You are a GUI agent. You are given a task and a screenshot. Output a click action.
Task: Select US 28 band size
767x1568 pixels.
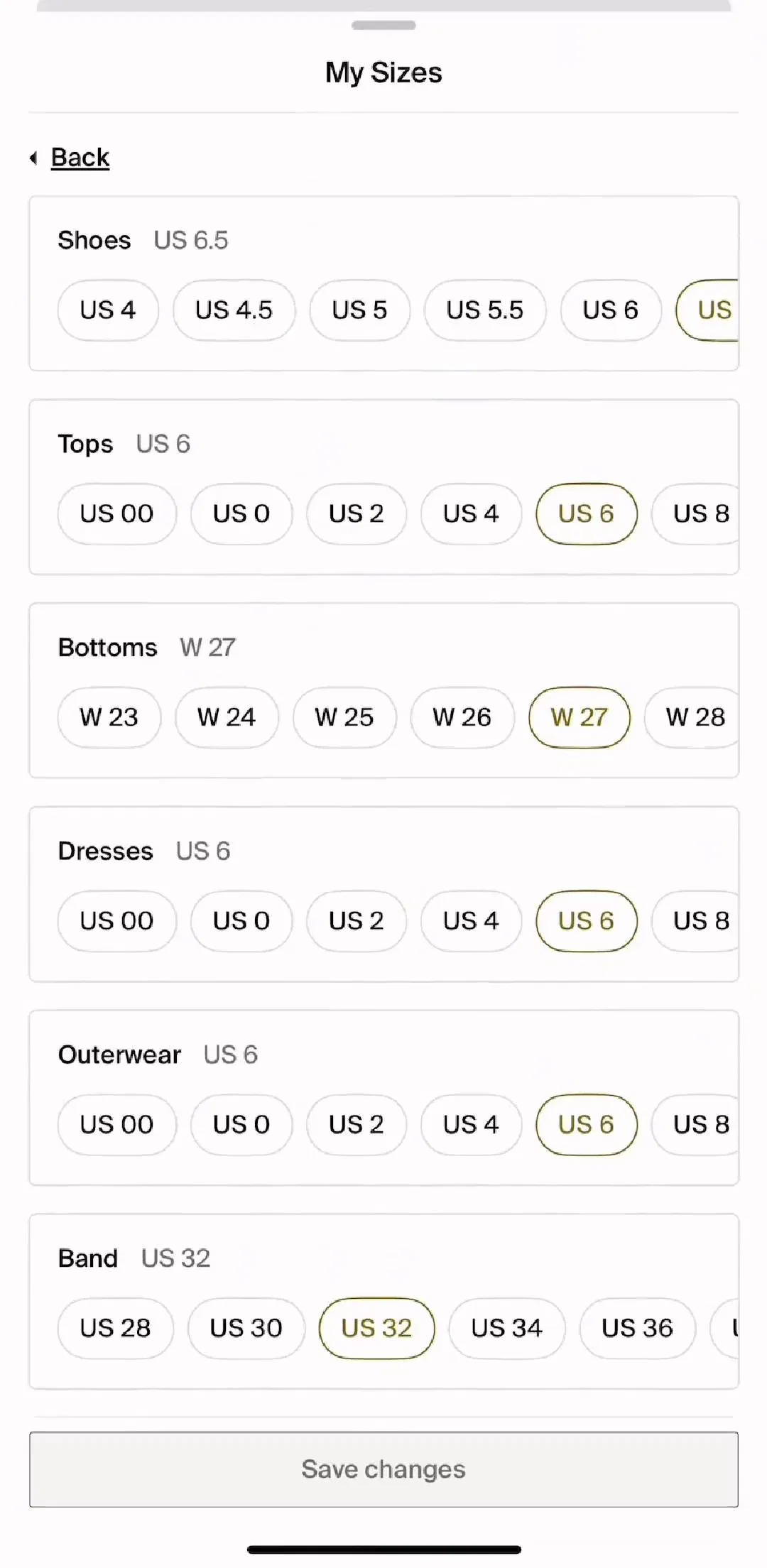click(x=116, y=1328)
